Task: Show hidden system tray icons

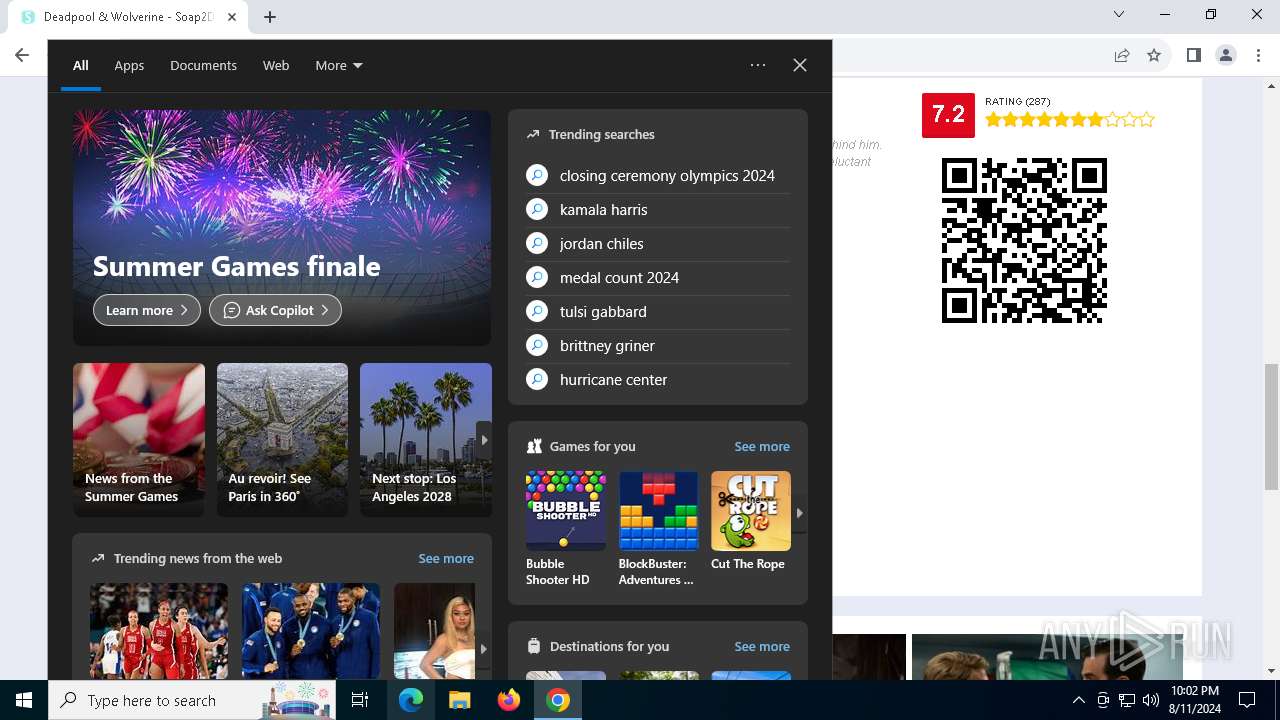Action: point(1078,700)
